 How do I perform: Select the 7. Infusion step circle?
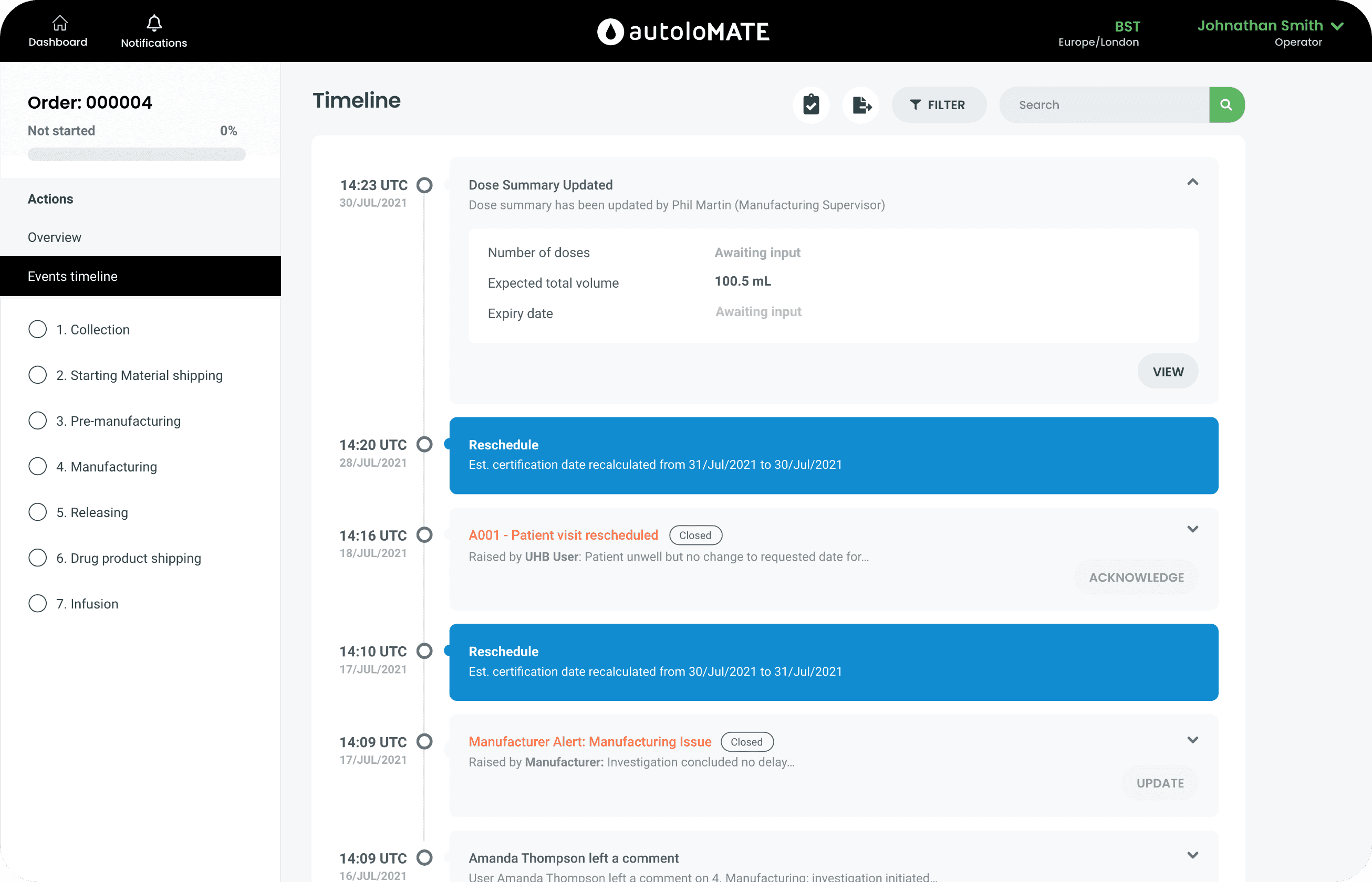38,603
